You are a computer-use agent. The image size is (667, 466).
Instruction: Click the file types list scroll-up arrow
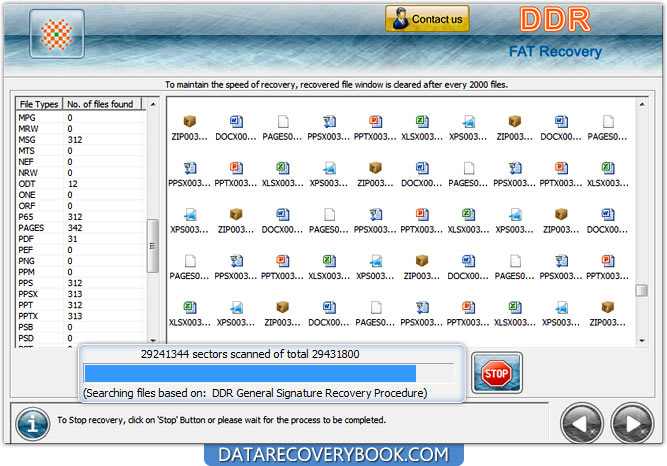tap(153, 104)
